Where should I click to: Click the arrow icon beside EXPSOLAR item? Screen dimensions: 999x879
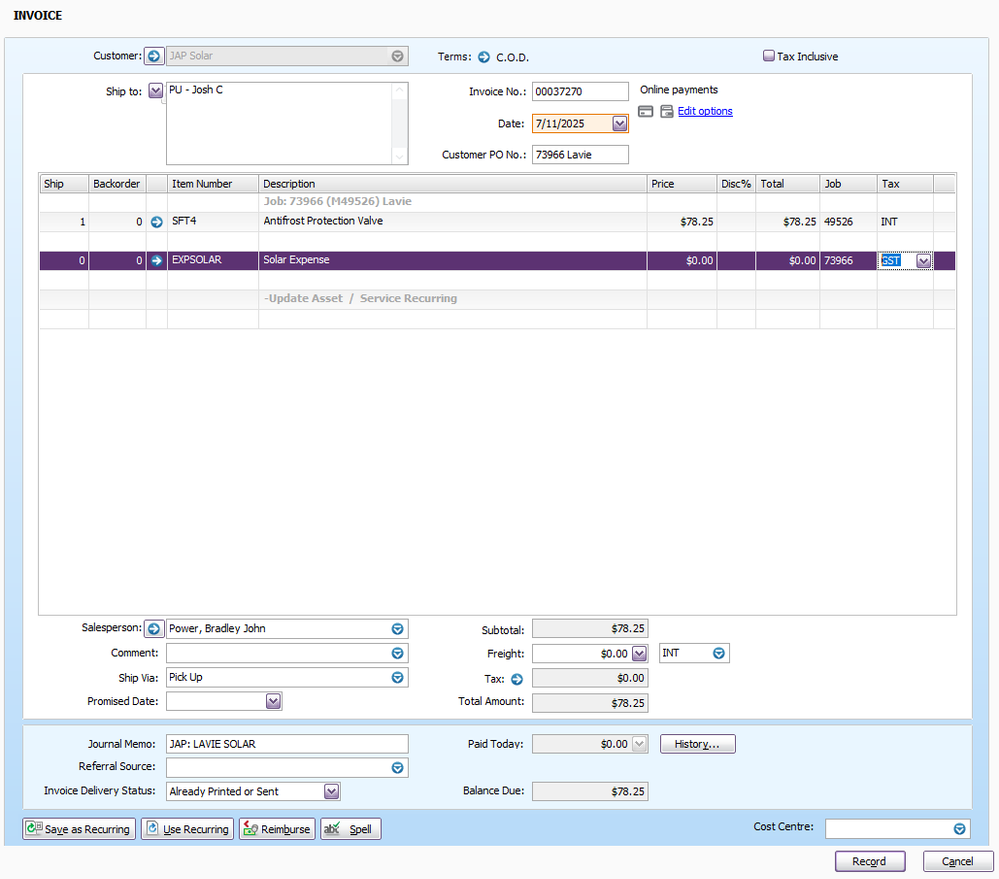pyautogui.click(x=156, y=261)
